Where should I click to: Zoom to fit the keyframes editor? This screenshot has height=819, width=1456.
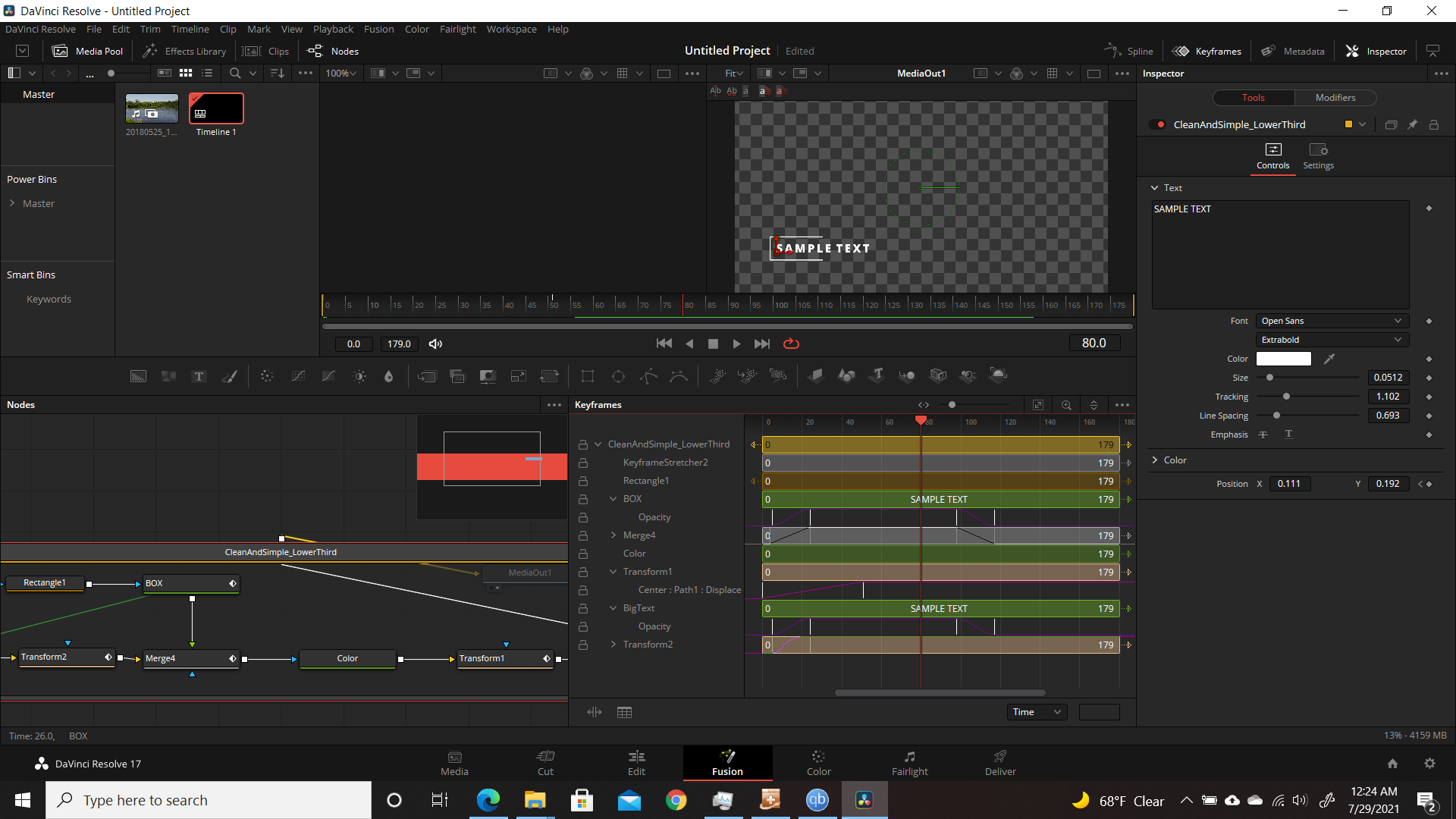coord(1038,405)
